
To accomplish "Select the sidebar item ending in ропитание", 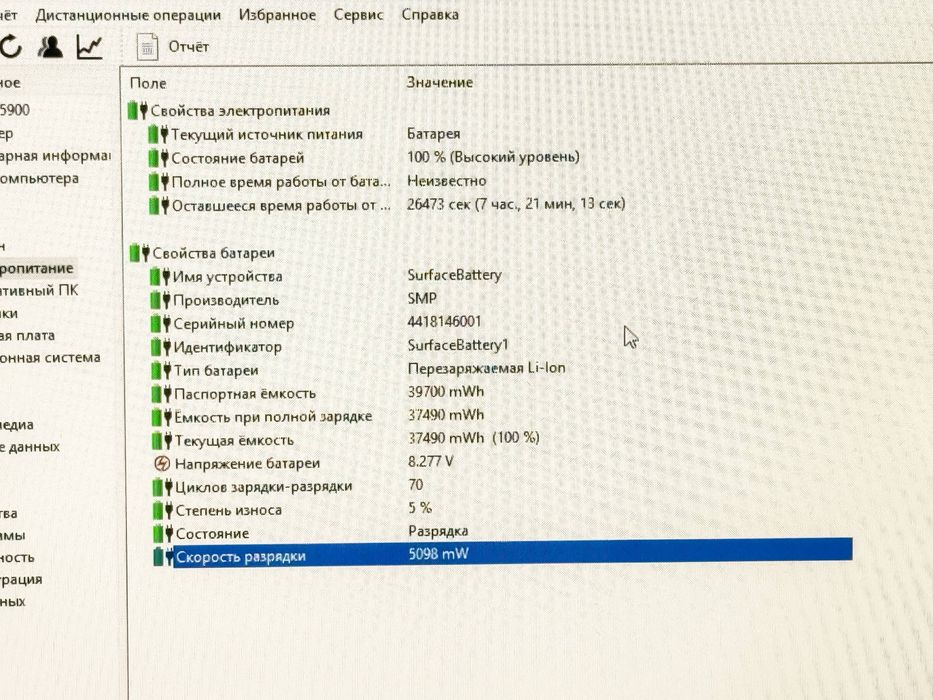I will coord(37,268).
